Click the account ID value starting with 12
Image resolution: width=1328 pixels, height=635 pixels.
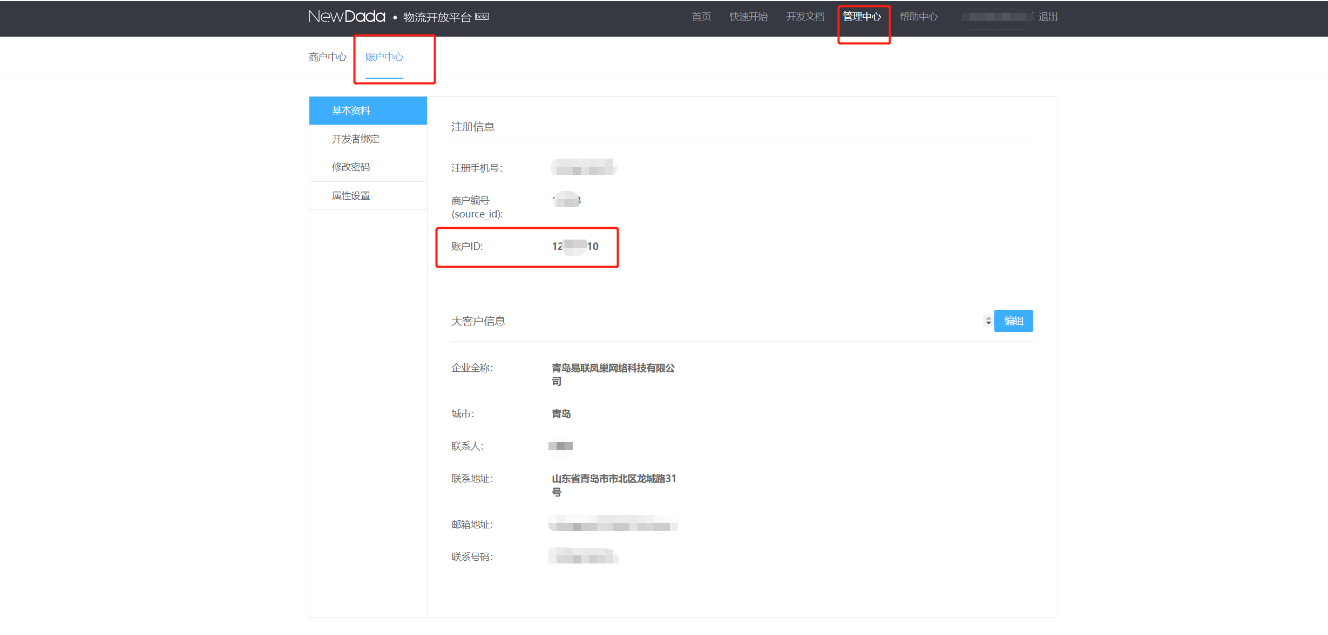pyautogui.click(x=575, y=246)
